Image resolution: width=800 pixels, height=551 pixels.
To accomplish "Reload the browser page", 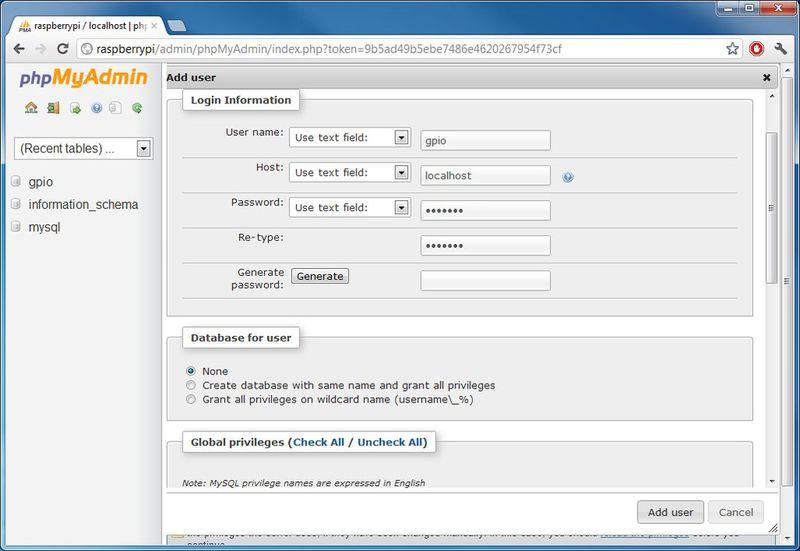I will pos(63,49).
